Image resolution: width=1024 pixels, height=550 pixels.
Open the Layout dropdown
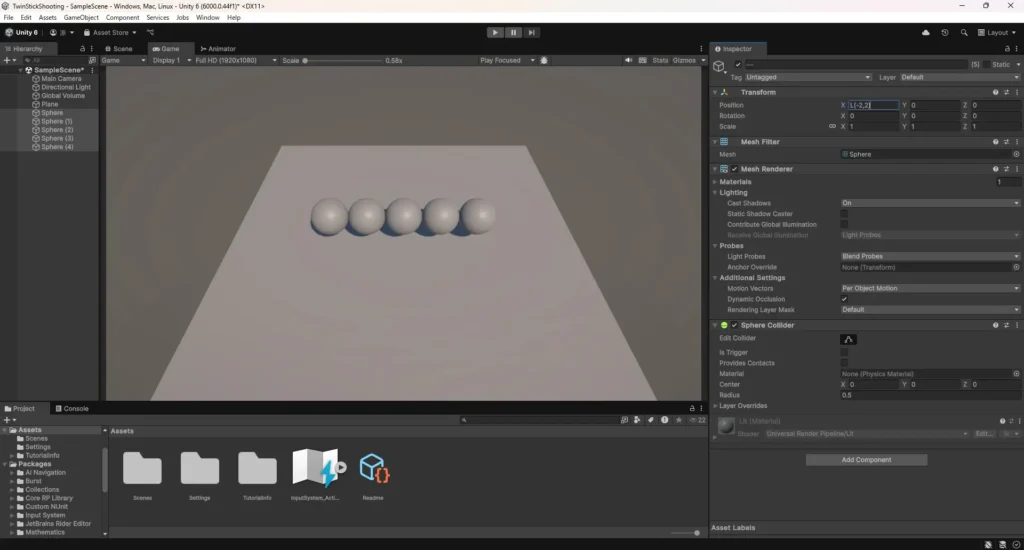pyautogui.click(x=997, y=32)
